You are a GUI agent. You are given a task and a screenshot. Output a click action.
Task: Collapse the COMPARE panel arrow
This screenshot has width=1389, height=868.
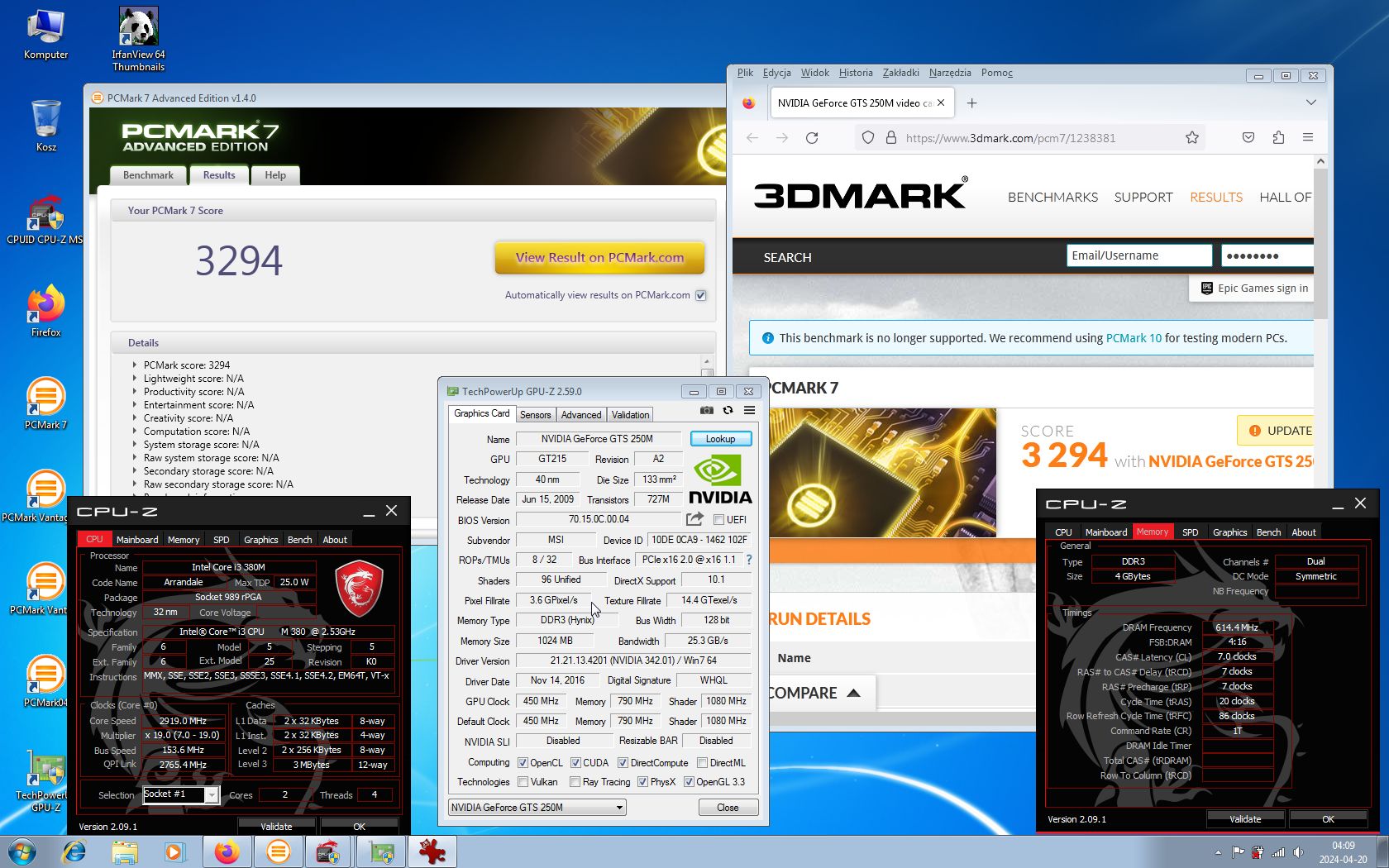(853, 693)
